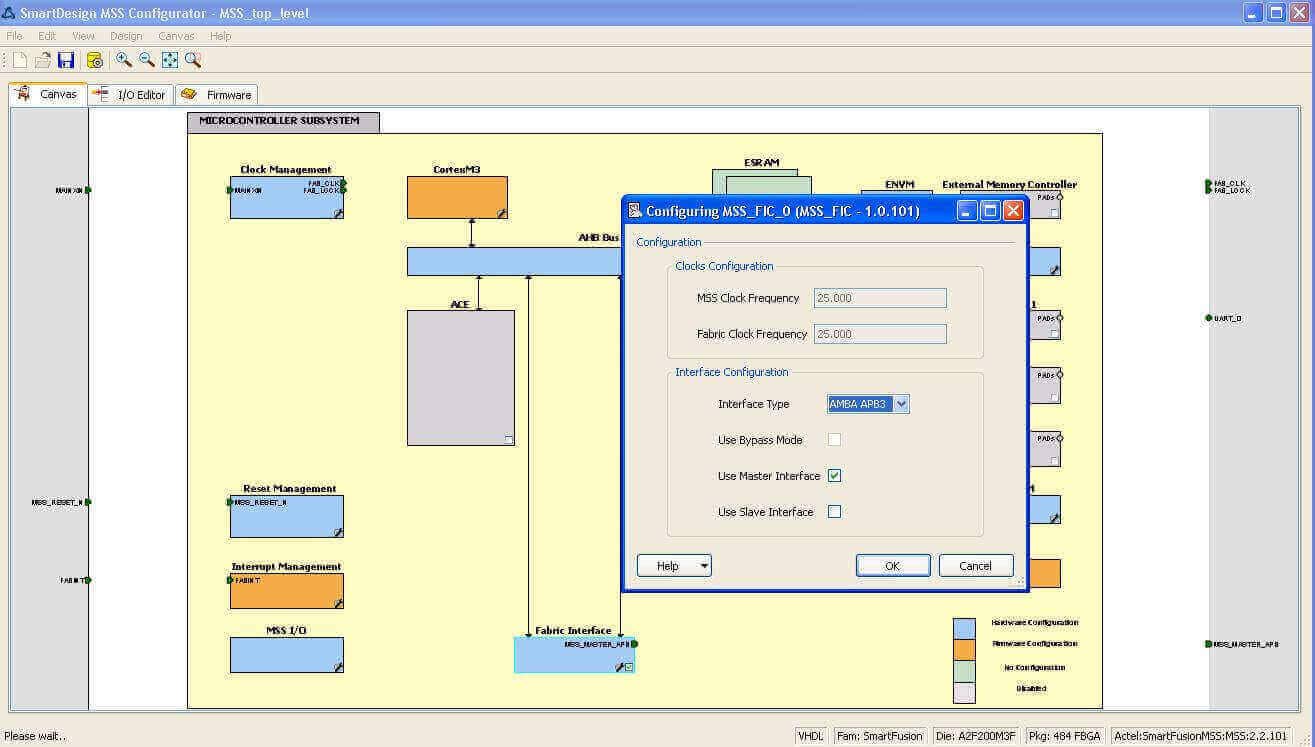Image resolution: width=1315 pixels, height=747 pixels.
Task: Click the zoom region magnifier icon
Action: (x=193, y=60)
